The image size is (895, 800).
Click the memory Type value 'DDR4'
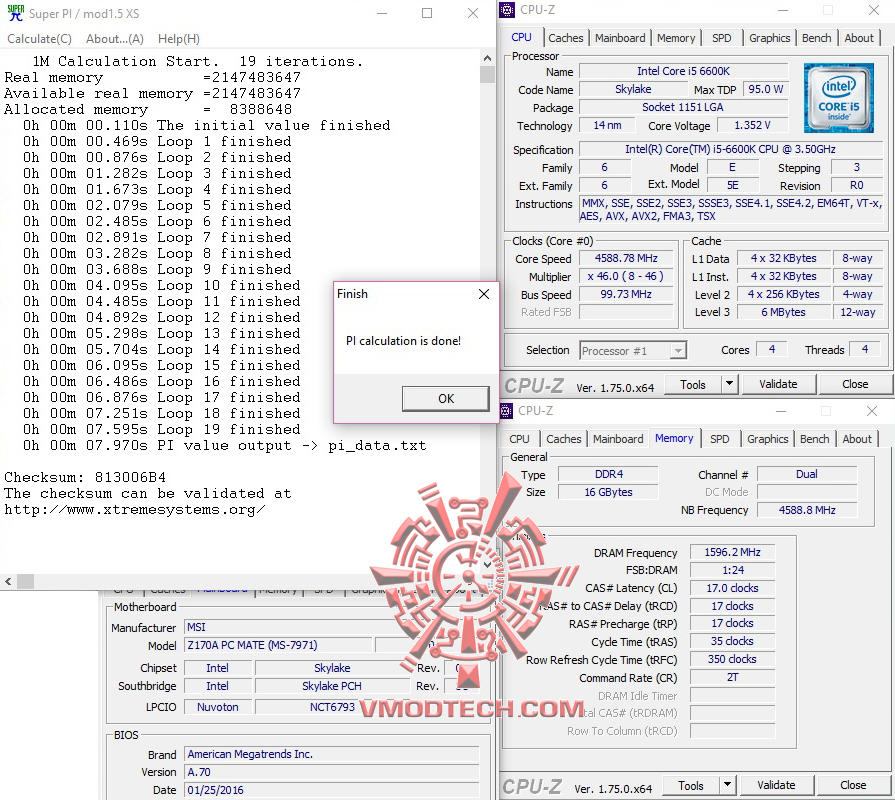[608, 474]
